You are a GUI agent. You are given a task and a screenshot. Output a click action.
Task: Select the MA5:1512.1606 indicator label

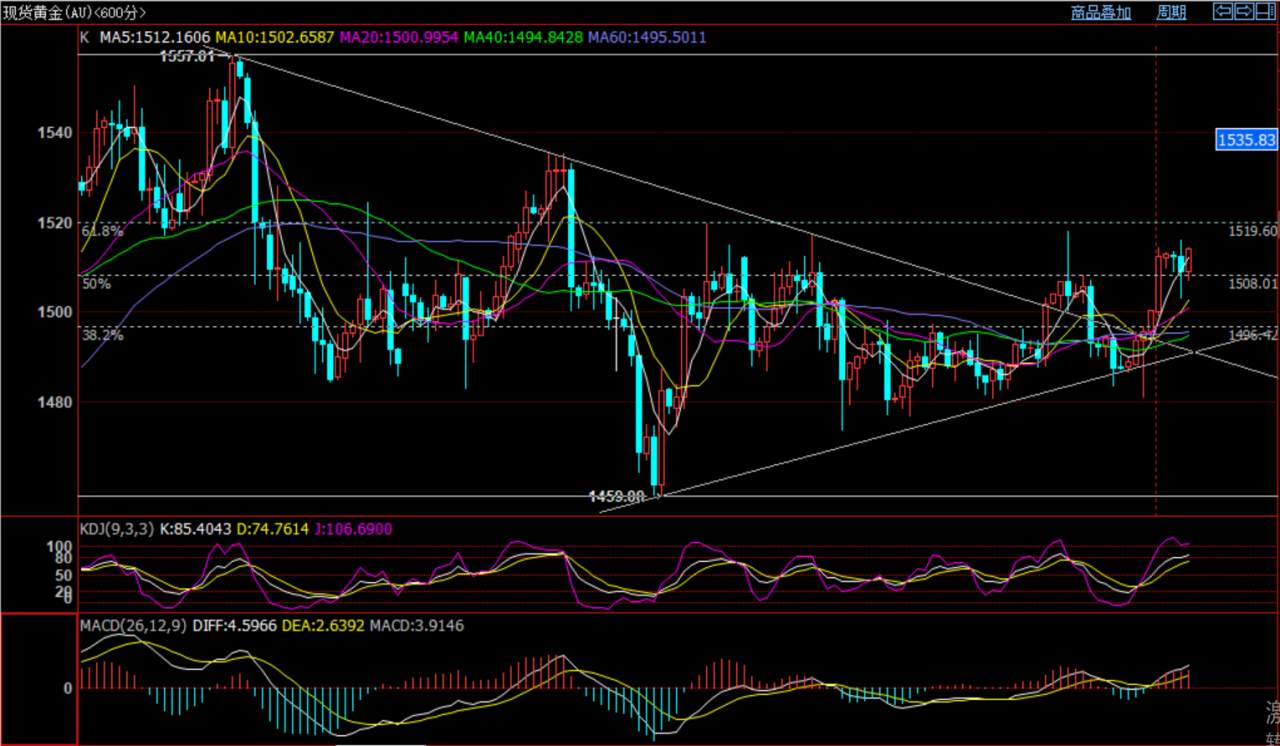[x=153, y=38]
